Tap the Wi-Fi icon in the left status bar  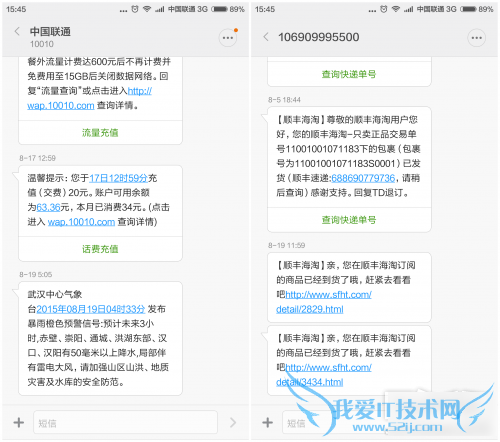[x=147, y=9]
